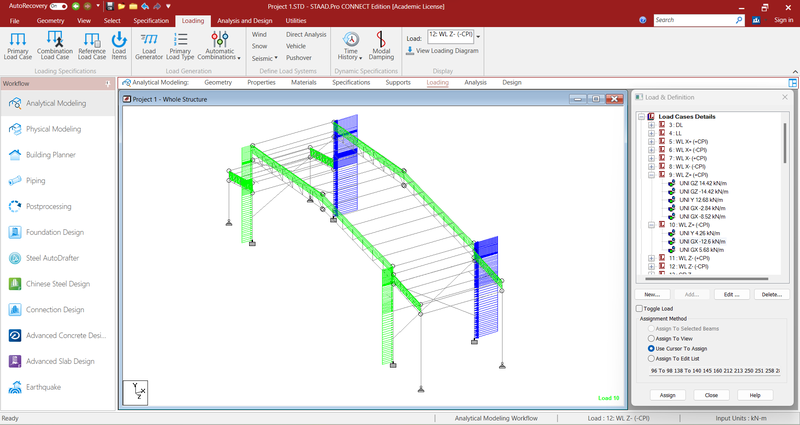The height and width of the screenshot is (425, 800).
Task: Check the Toggle Load checkbox
Action: [x=639, y=309]
